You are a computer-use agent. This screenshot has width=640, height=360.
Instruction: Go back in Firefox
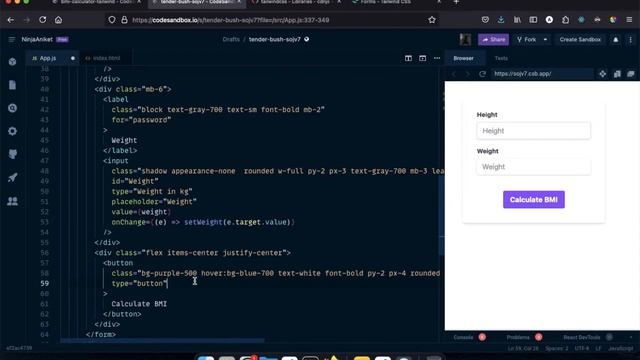tap(11, 20)
